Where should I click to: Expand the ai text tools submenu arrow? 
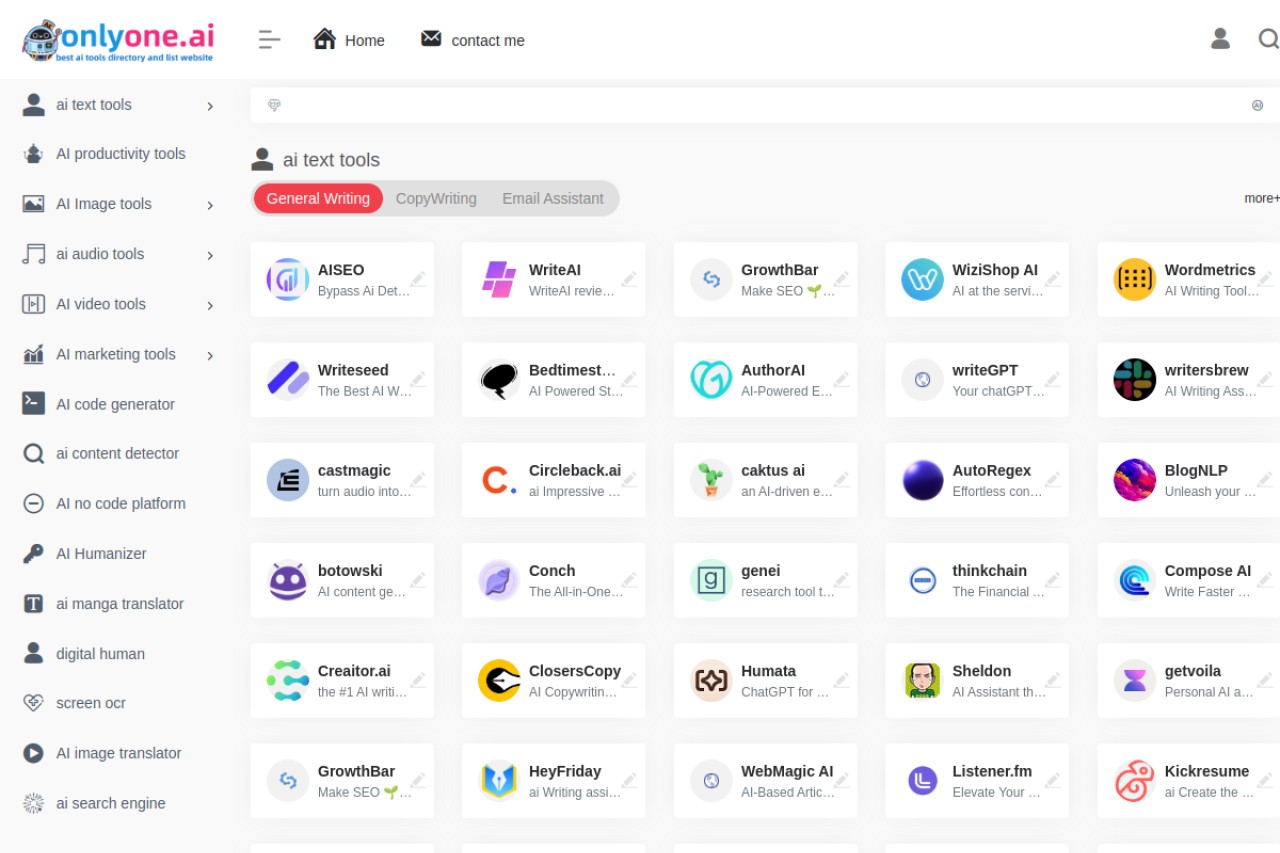[x=210, y=106]
